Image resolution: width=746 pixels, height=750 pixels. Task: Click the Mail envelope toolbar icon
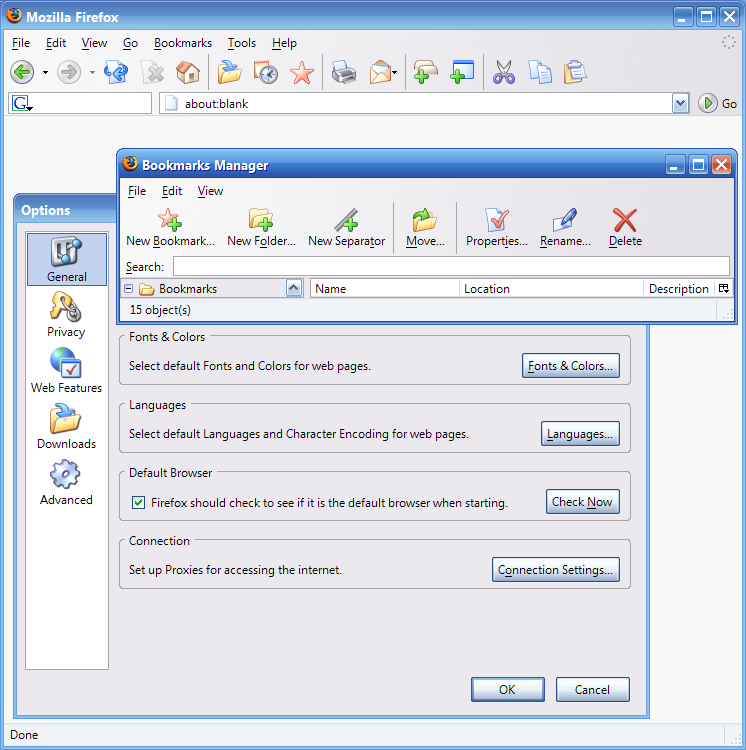[380, 73]
